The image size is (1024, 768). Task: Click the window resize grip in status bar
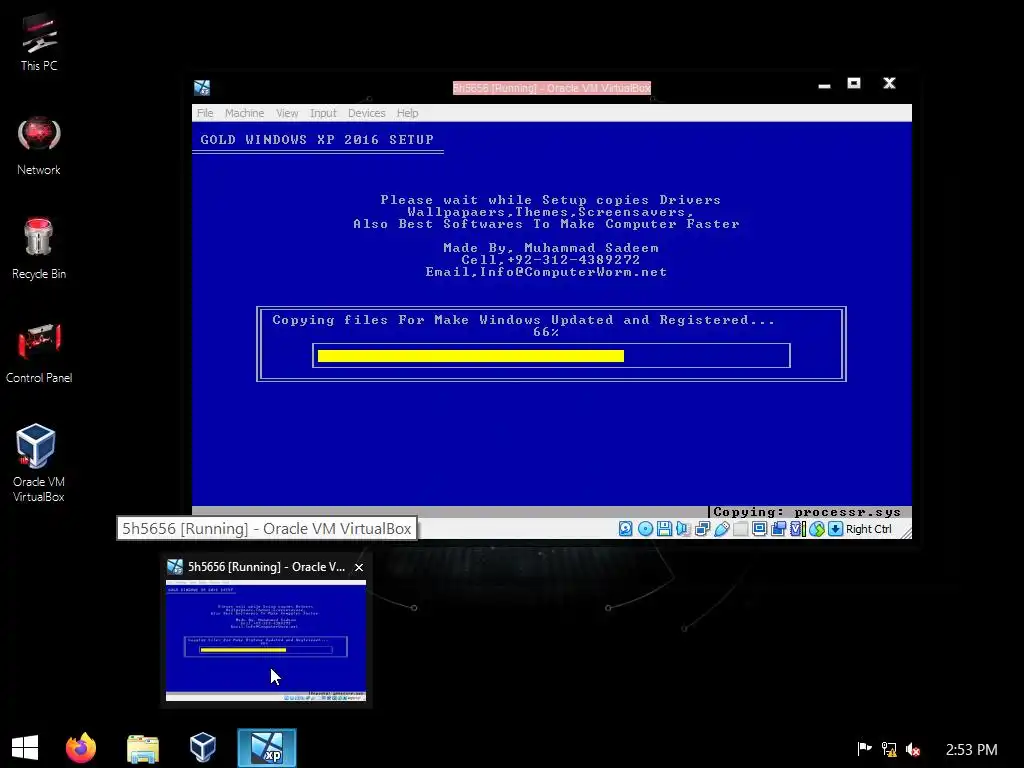[x=906, y=534]
